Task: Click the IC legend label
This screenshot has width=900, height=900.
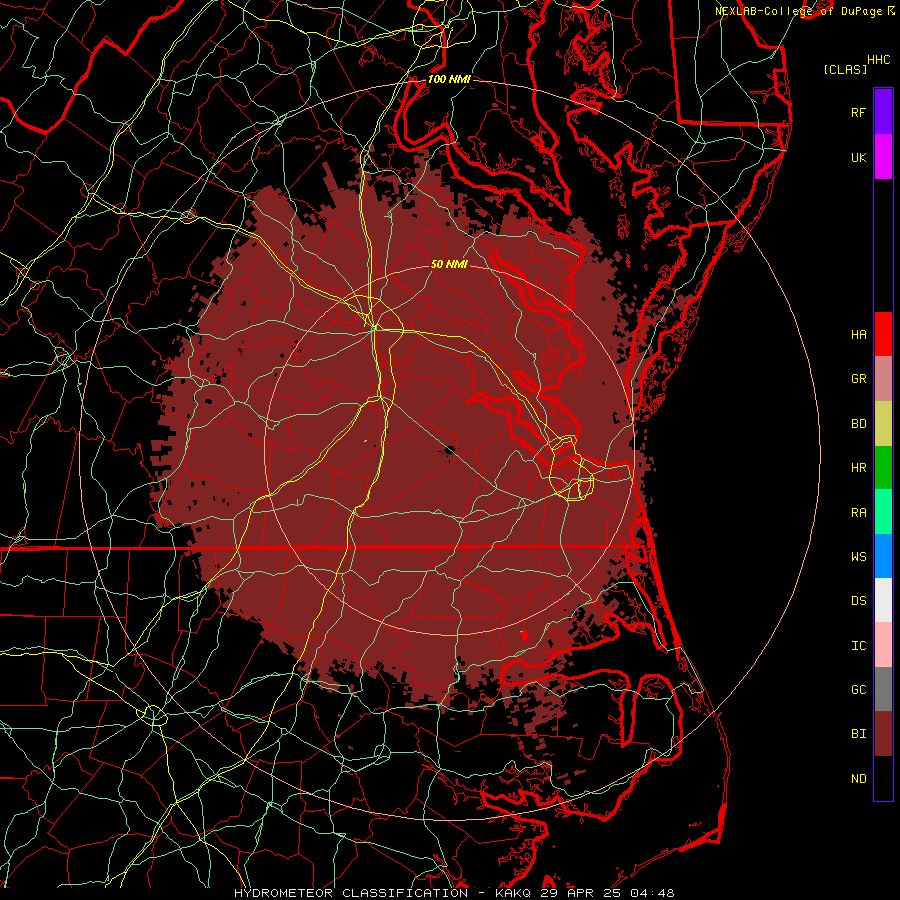Action: [x=858, y=646]
